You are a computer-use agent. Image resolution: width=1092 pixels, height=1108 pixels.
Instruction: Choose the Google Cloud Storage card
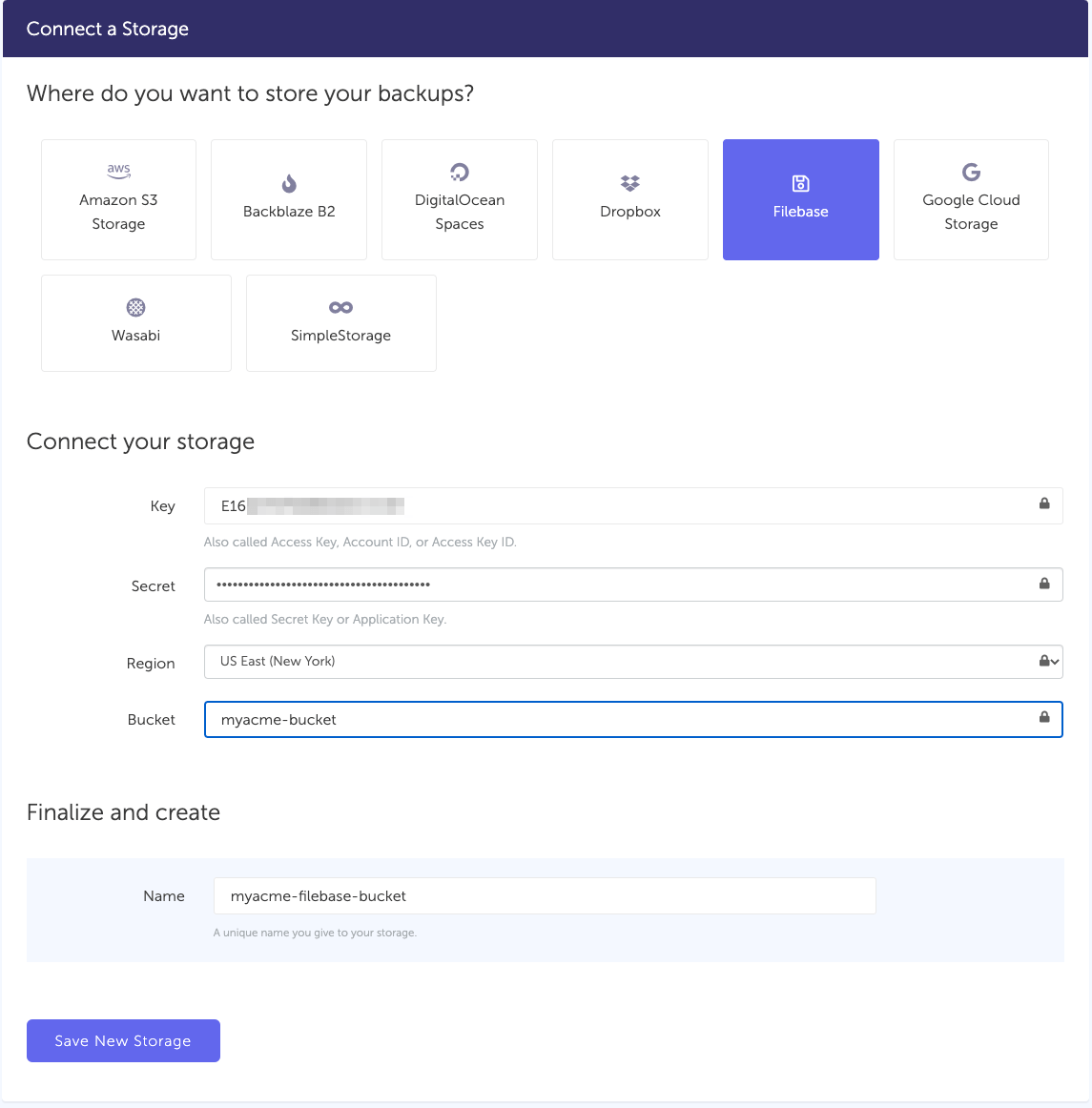[x=971, y=199]
